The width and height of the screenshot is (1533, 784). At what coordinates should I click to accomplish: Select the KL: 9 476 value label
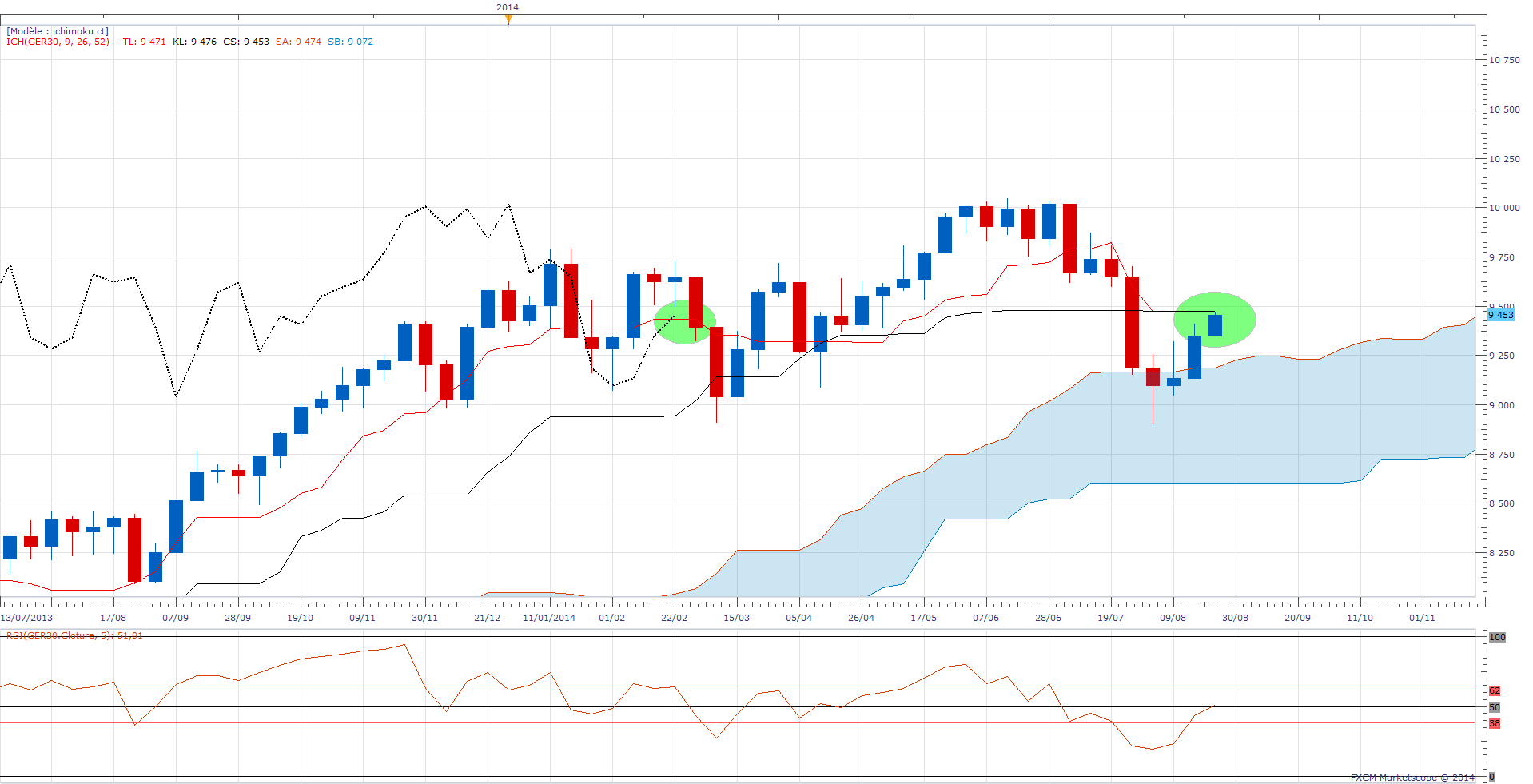tap(194, 42)
